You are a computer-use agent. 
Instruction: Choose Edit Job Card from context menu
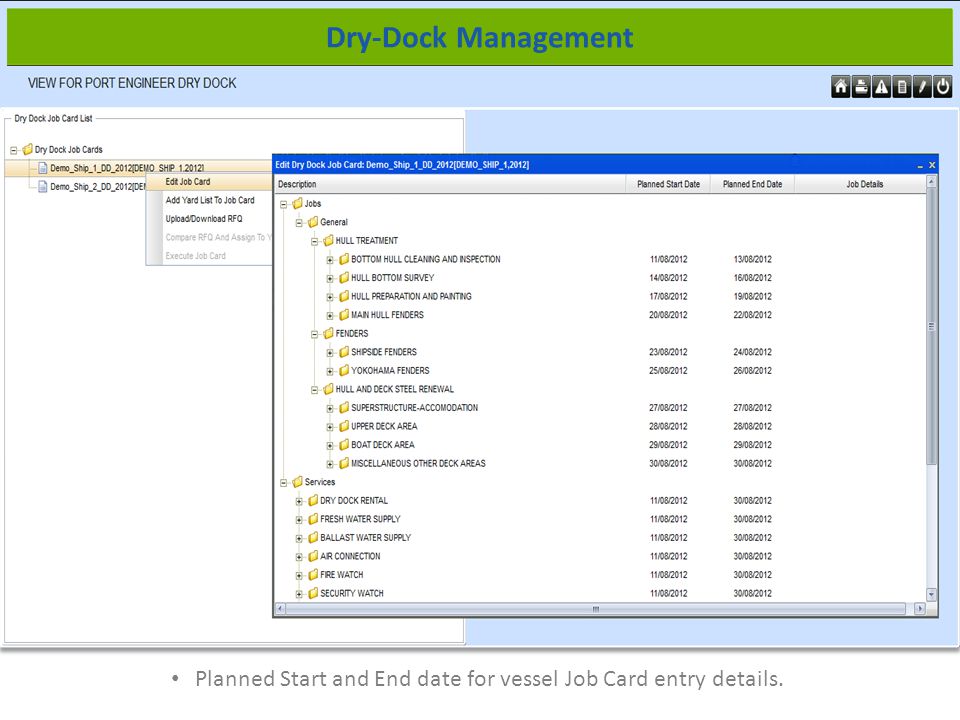pyautogui.click(x=209, y=182)
